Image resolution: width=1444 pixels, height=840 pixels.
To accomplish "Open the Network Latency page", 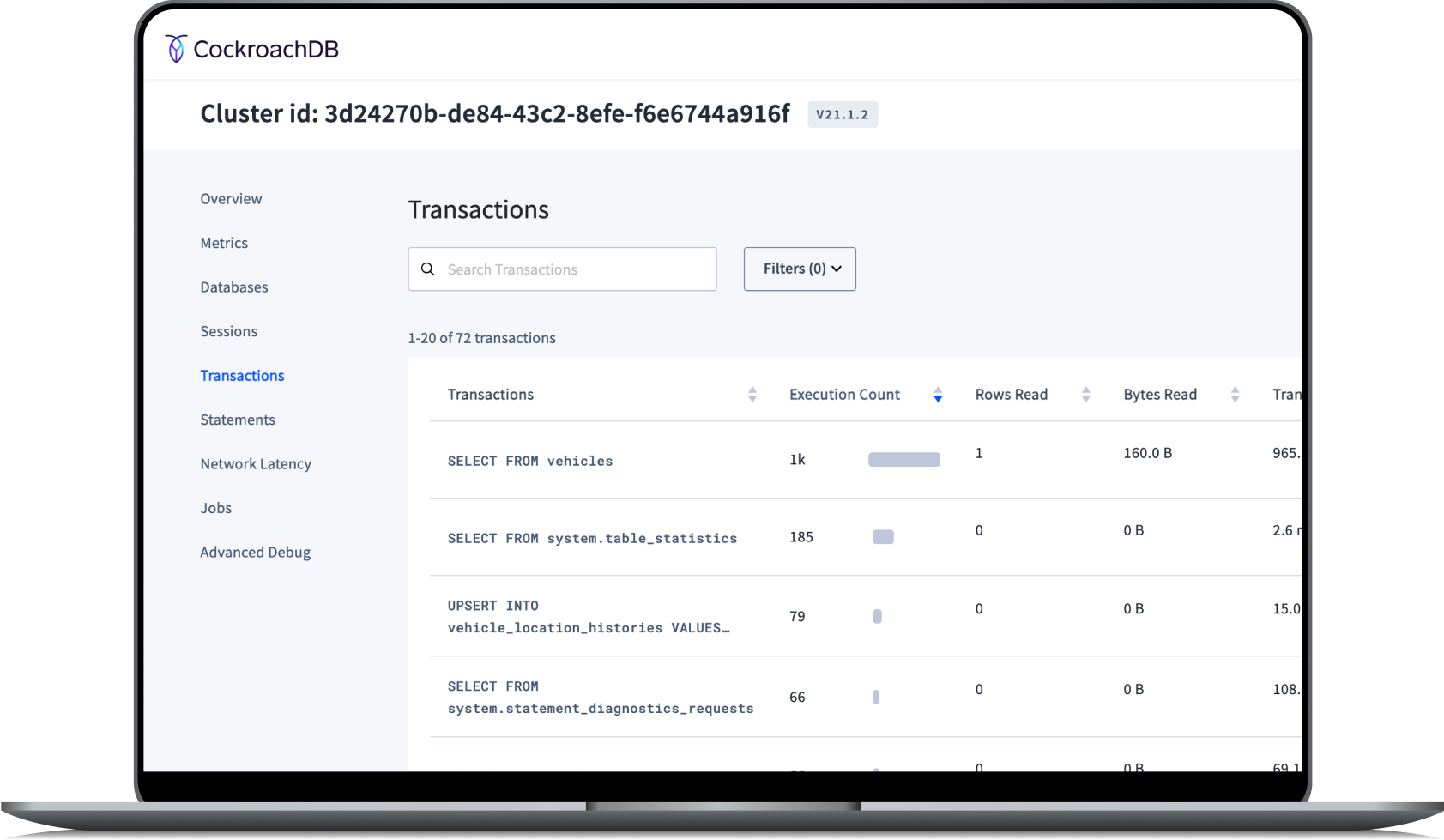I will point(256,463).
